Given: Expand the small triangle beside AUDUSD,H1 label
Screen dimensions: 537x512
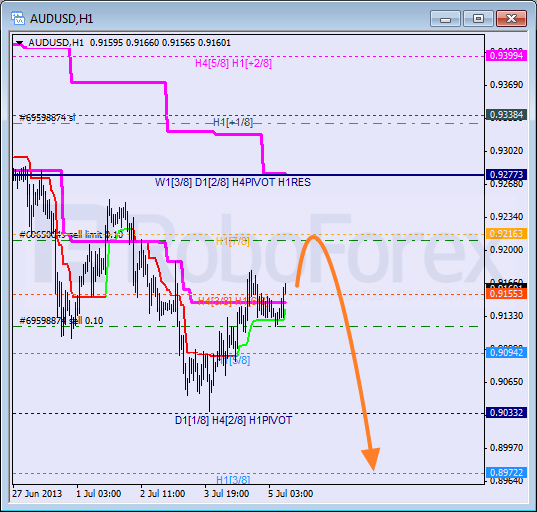Looking at the screenshot, I should pyautogui.click(x=20, y=43).
